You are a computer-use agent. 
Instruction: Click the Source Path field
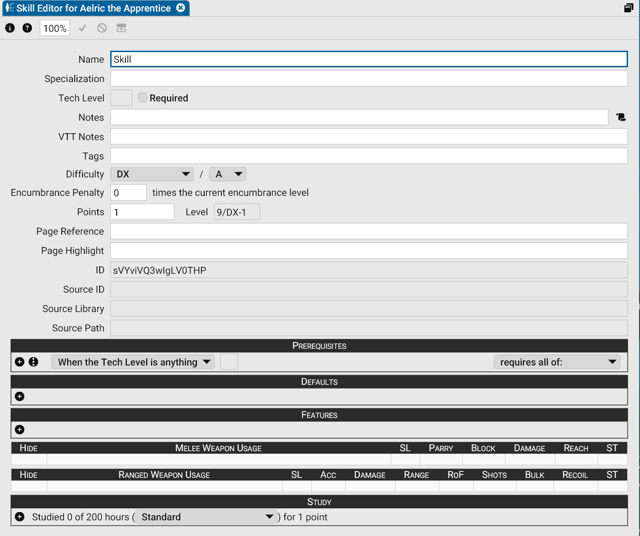369,328
